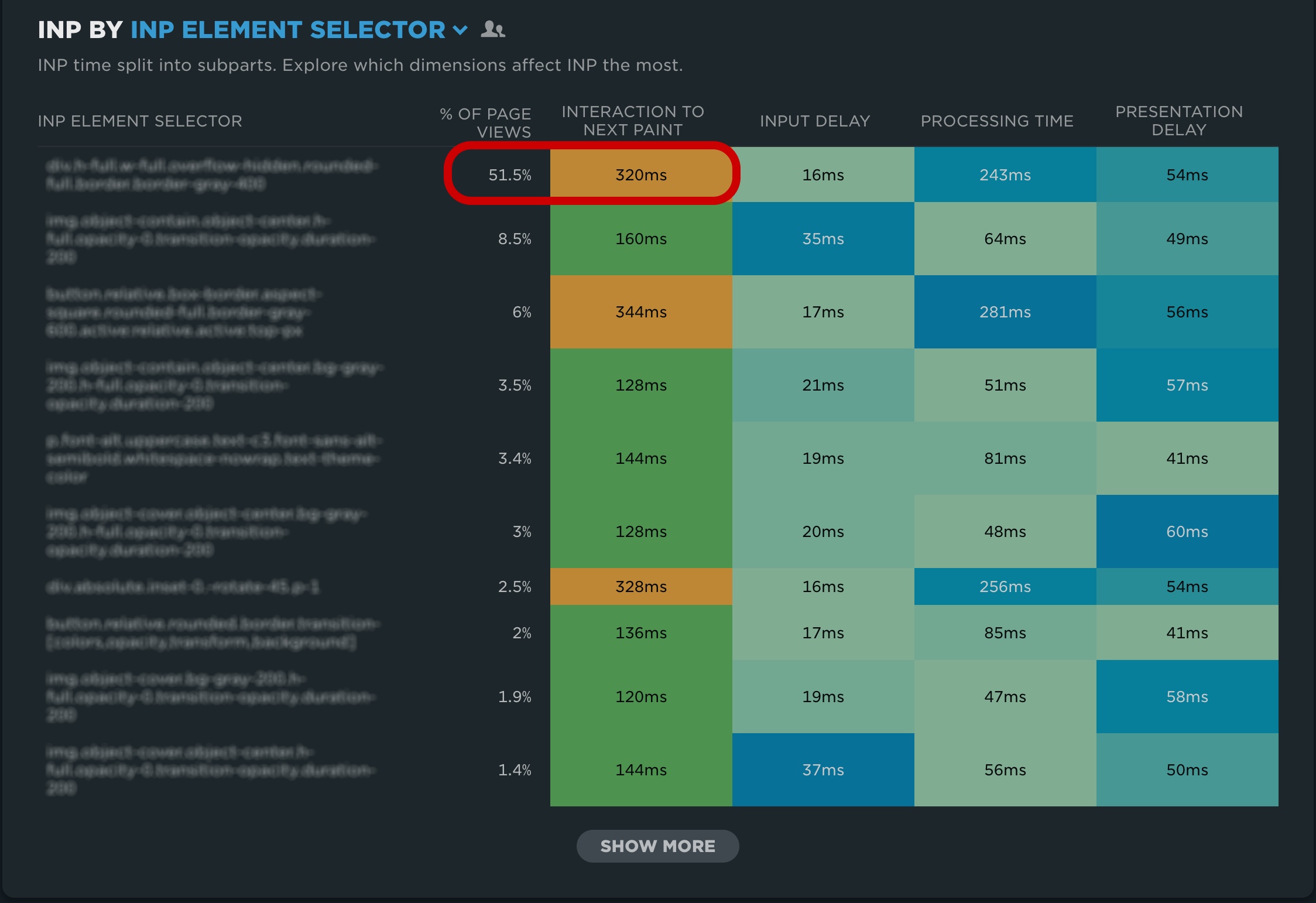Select the 344ms orange INP cell
Viewport: 1316px width, 903px height.
640,312
